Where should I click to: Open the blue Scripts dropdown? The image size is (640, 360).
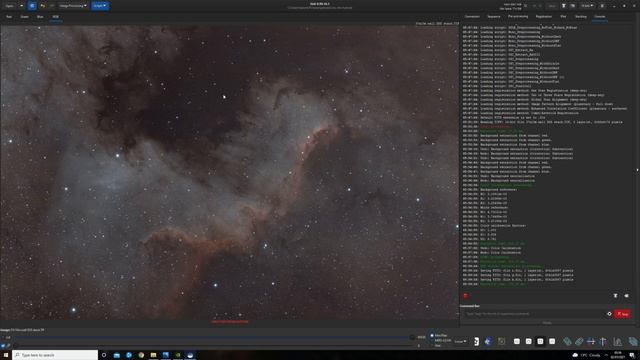[x=100, y=6]
